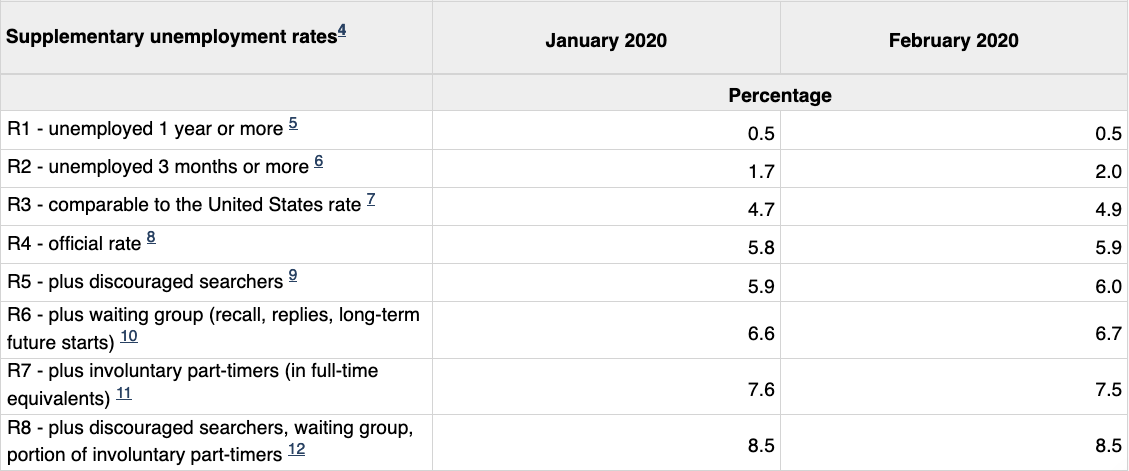Open footnote 5 on R1 row
Screen dimensions: 1129x471
[293, 124]
